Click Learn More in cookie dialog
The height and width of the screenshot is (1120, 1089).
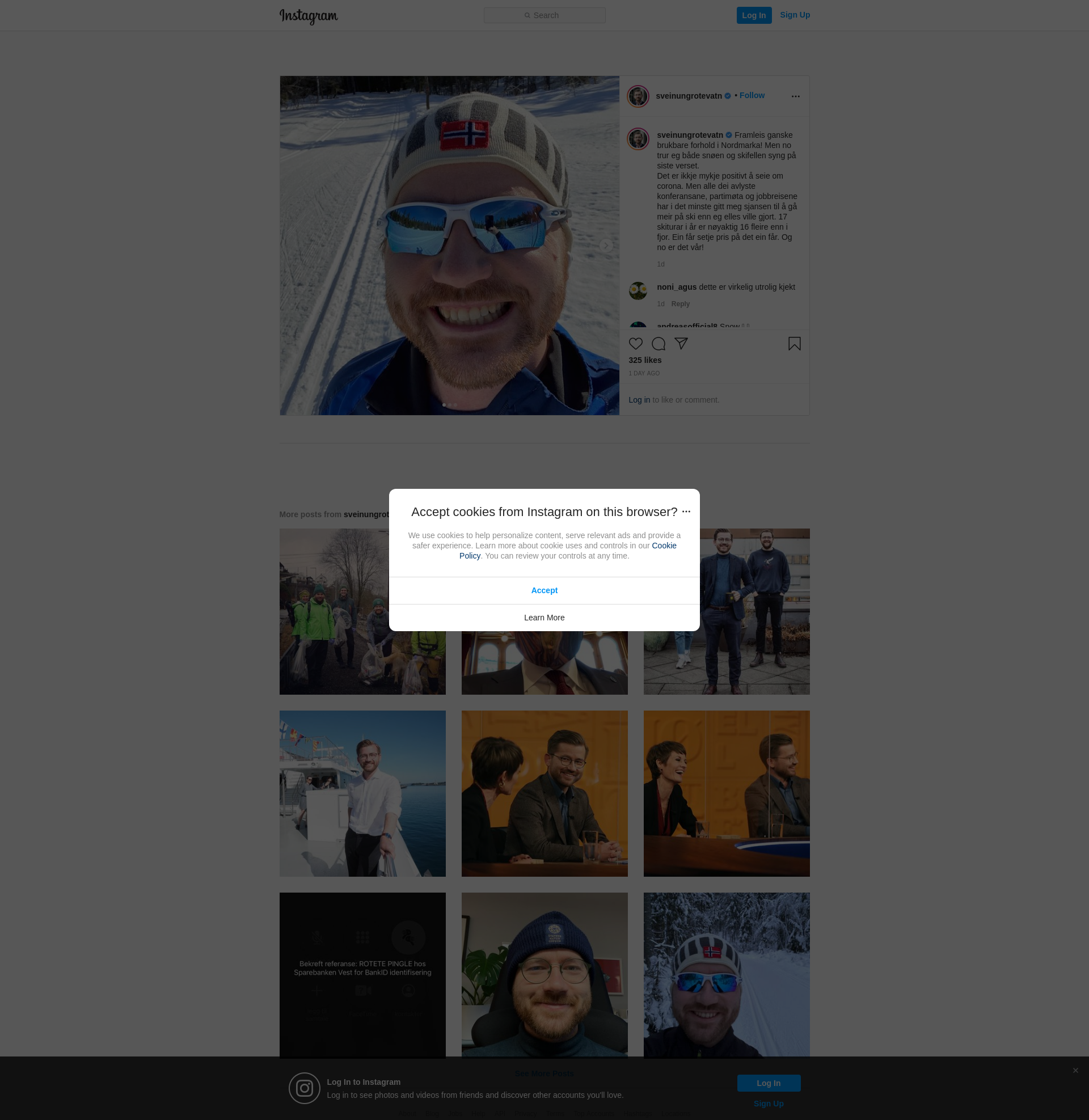pyautogui.click(x=544, y=618)
